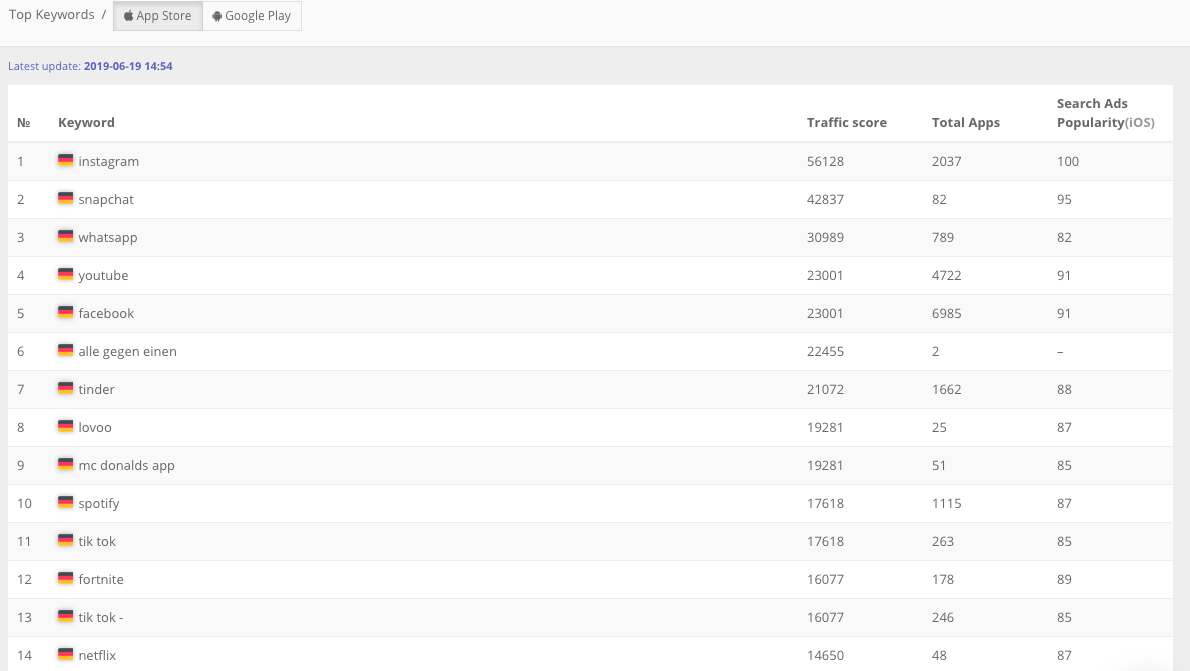1190x671 pixels.
Task: Click the German flag next to lovoo
Action: (65, 426)
